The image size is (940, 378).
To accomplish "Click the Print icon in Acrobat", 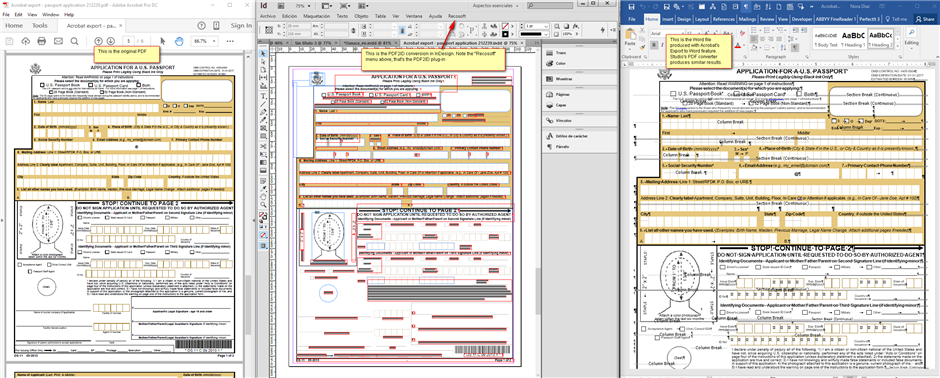I will (42, 41).
